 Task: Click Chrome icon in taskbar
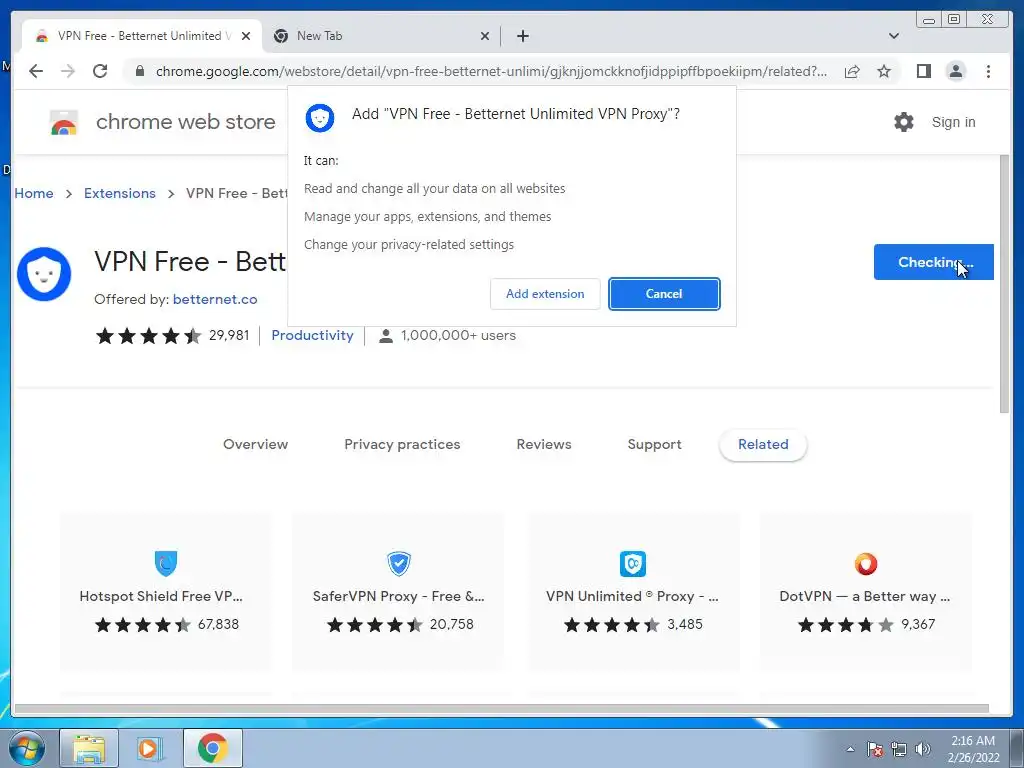[x=212, y=748]
